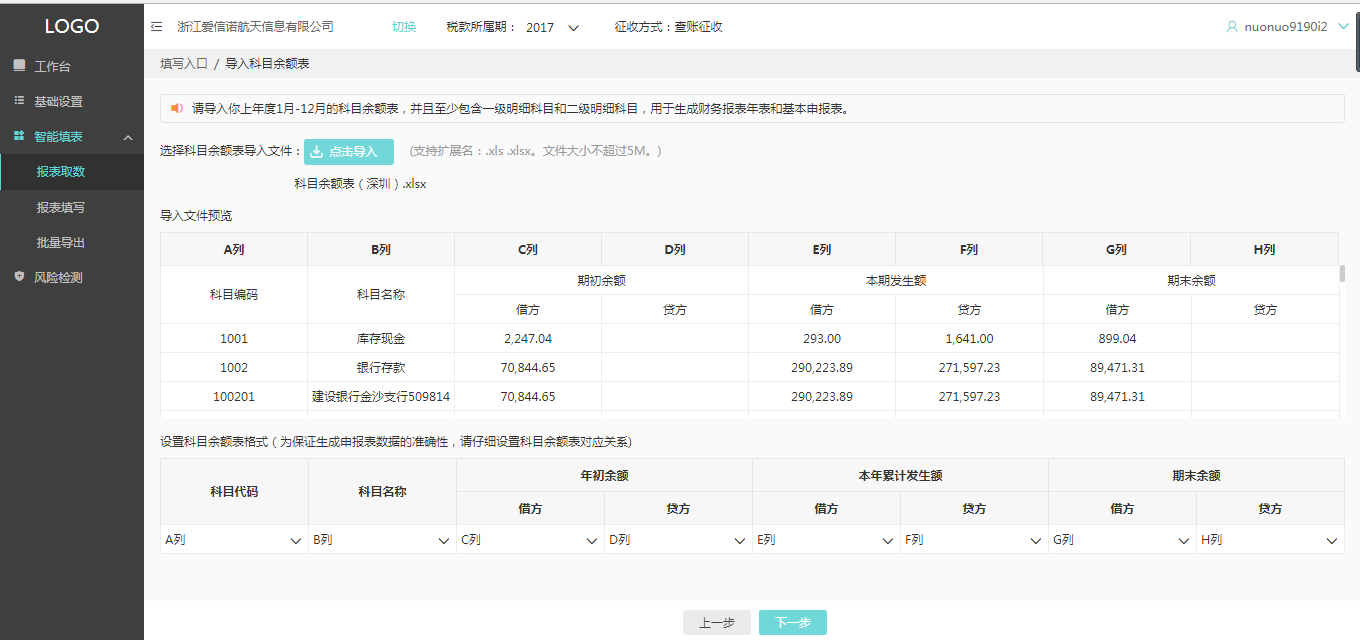Click the 风险检测 shield icon in sidebar
Screen dimensions: 1360x640
click(19, 277)
